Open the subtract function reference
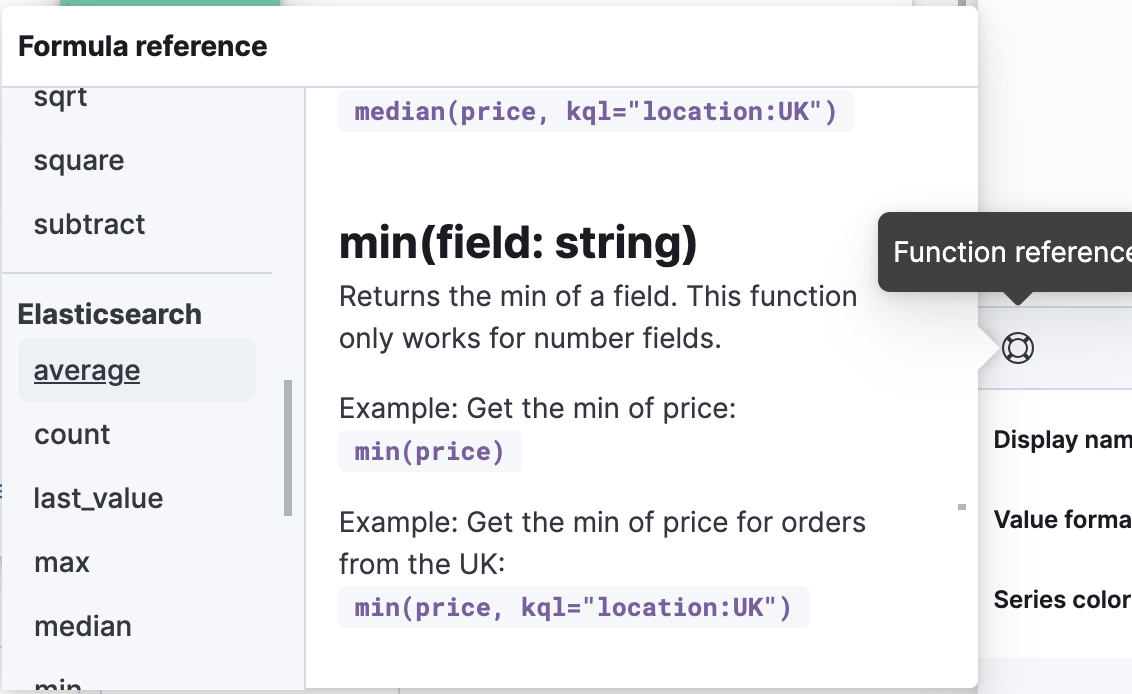The image size is (1132, 694). pyautogui.click(x=90, y=225)
